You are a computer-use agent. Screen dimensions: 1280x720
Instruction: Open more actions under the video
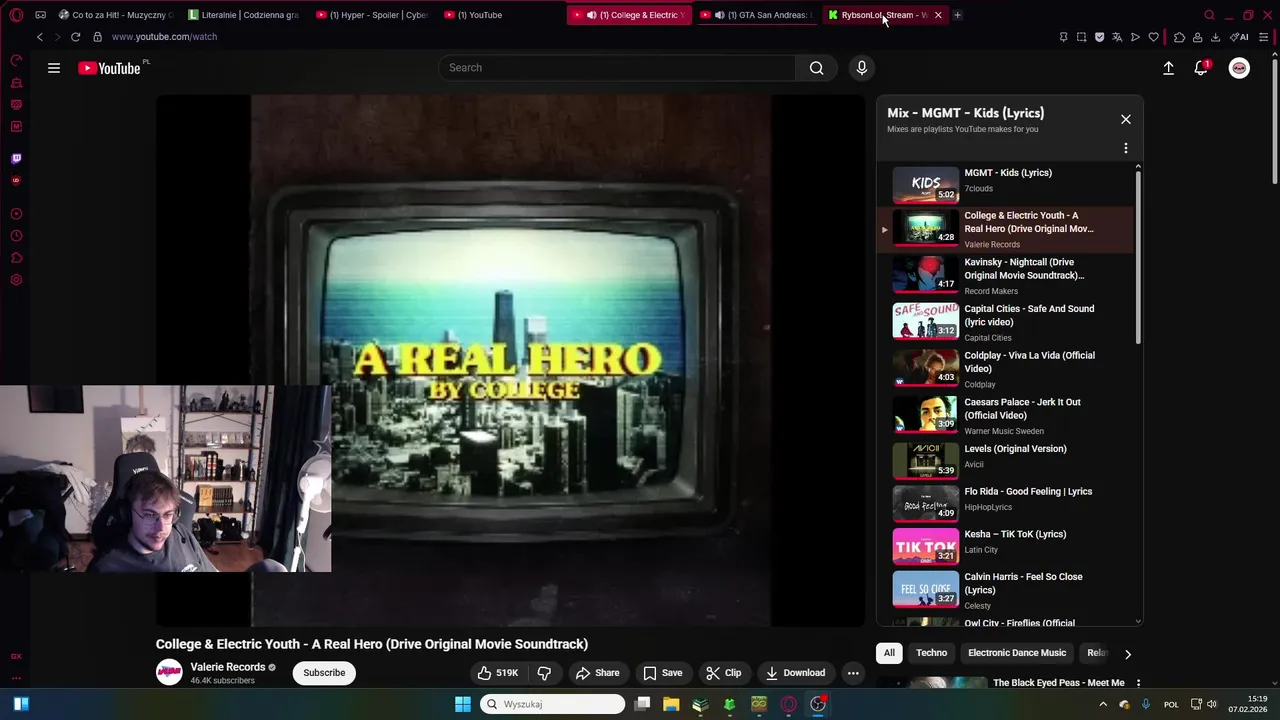[853, 673]
